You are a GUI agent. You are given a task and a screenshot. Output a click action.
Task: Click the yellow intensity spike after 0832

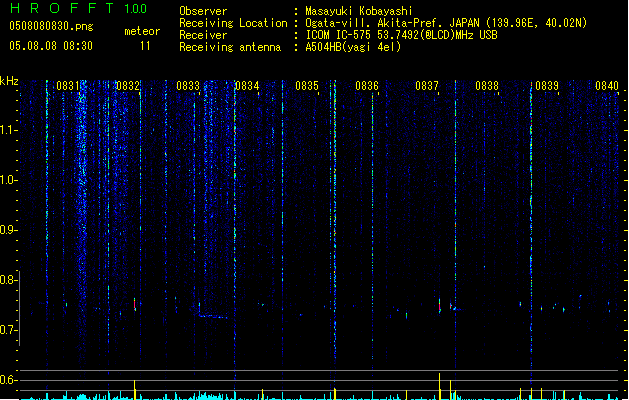[x=135, y=390]
